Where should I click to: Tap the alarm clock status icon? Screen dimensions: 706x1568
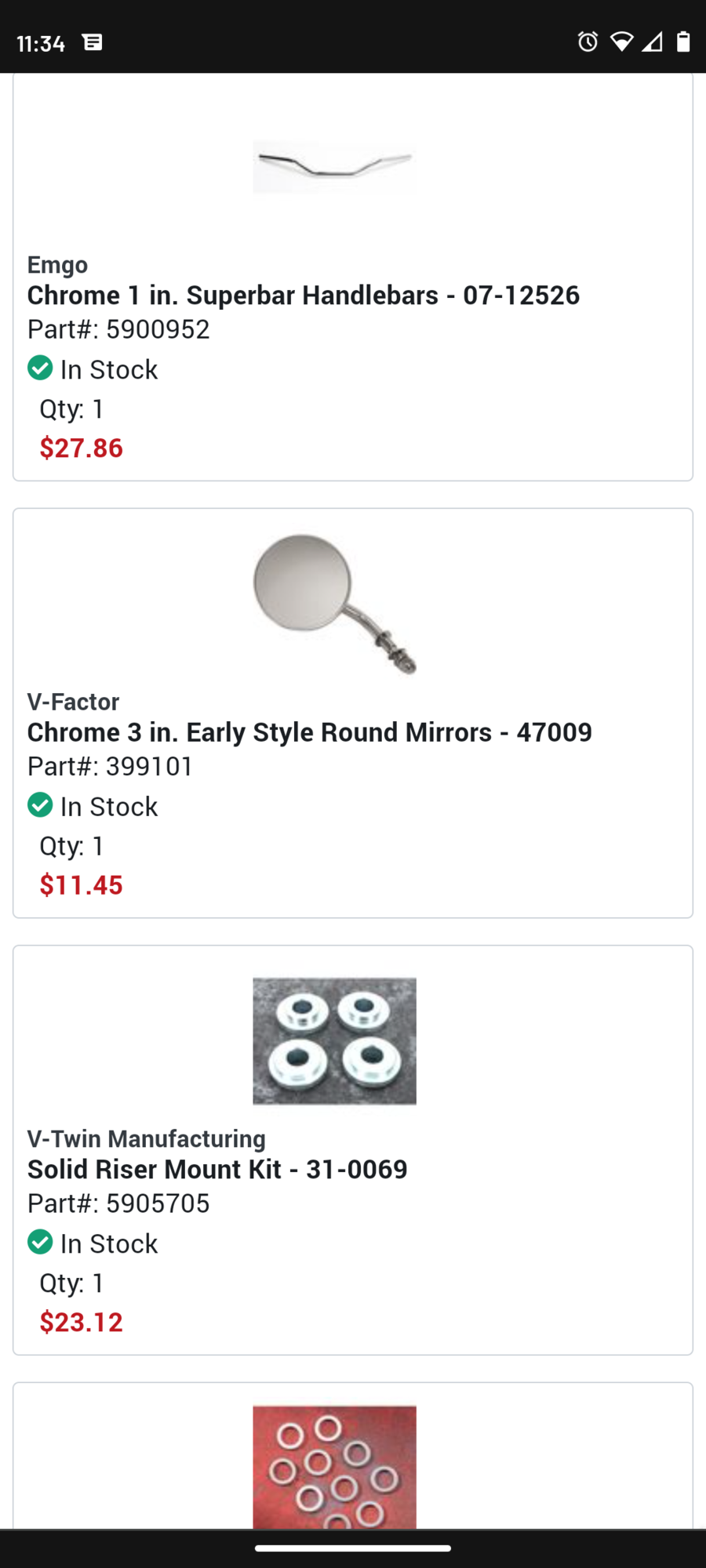click(x=588, y=42)
